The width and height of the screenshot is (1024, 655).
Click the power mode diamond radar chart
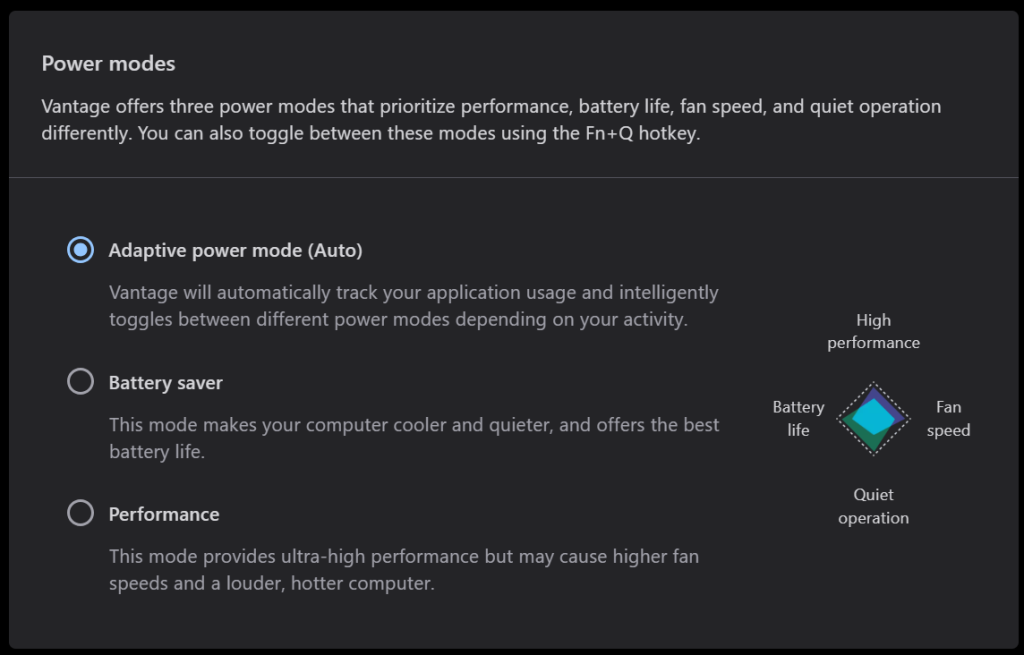(x=873, y=419)
